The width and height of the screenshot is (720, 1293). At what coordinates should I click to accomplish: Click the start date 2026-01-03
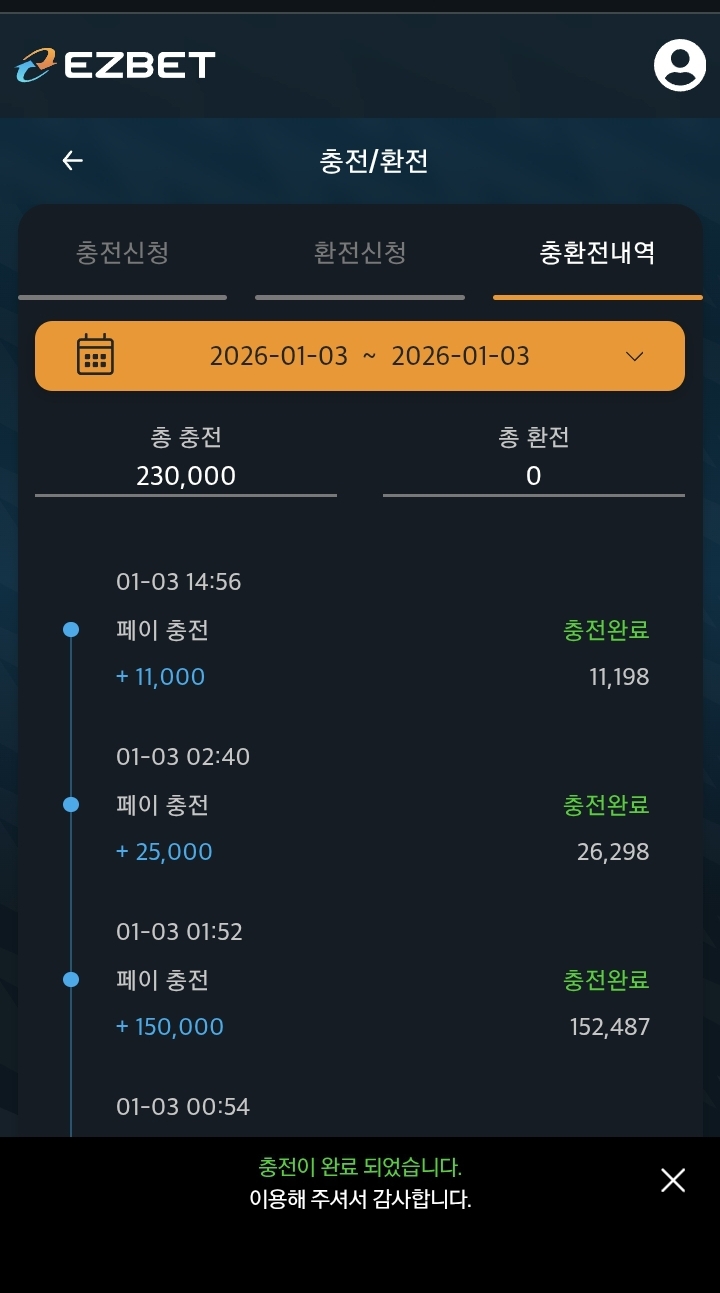point(278,356)
